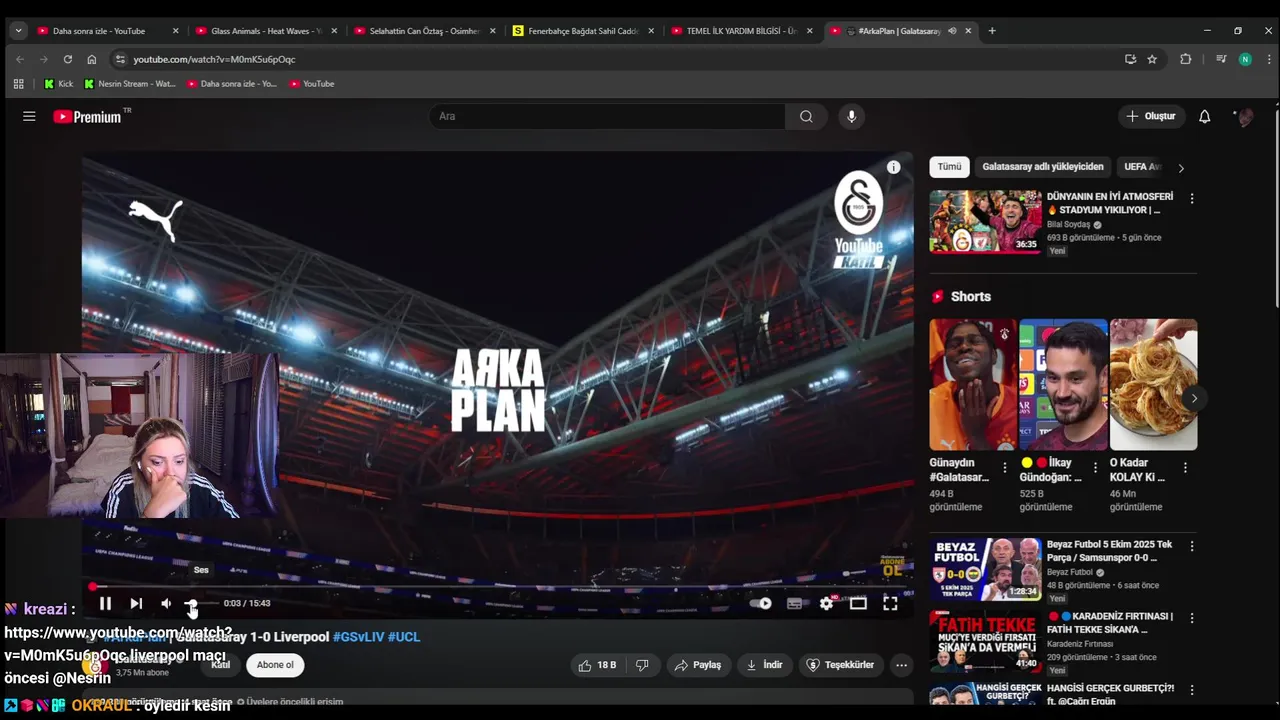Open the Günaydın #Galatasaray short
The height and width of the screenshot is (720, 1280).
tap(973, 384)
